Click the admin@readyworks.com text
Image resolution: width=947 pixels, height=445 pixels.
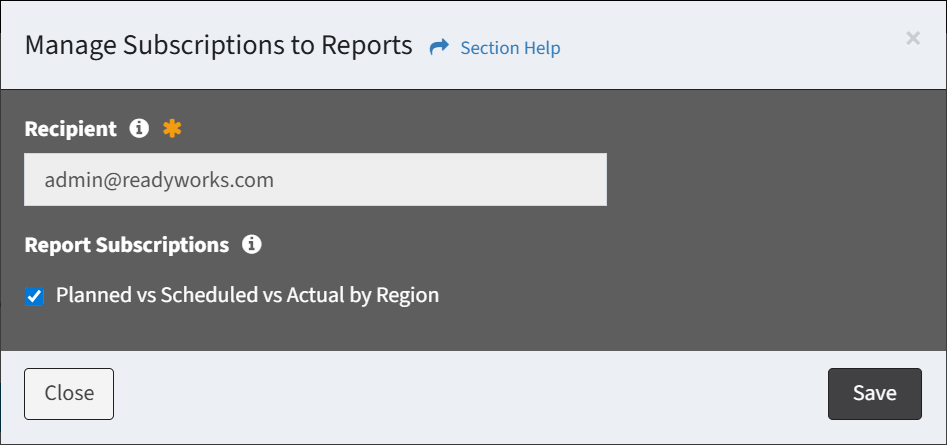[x=160, y=180]
